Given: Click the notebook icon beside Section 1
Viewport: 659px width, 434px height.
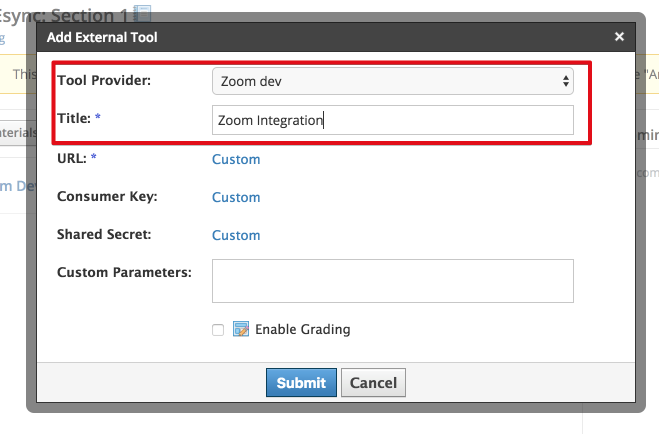Looking at the screenshot, I should 142,13.
